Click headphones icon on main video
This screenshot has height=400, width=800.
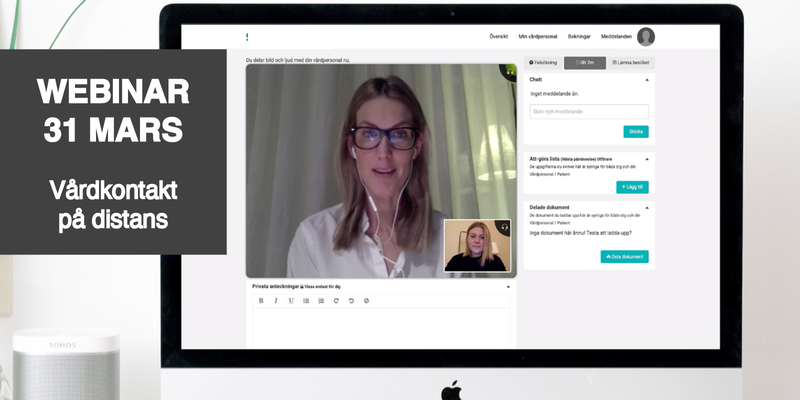[509, 71]
